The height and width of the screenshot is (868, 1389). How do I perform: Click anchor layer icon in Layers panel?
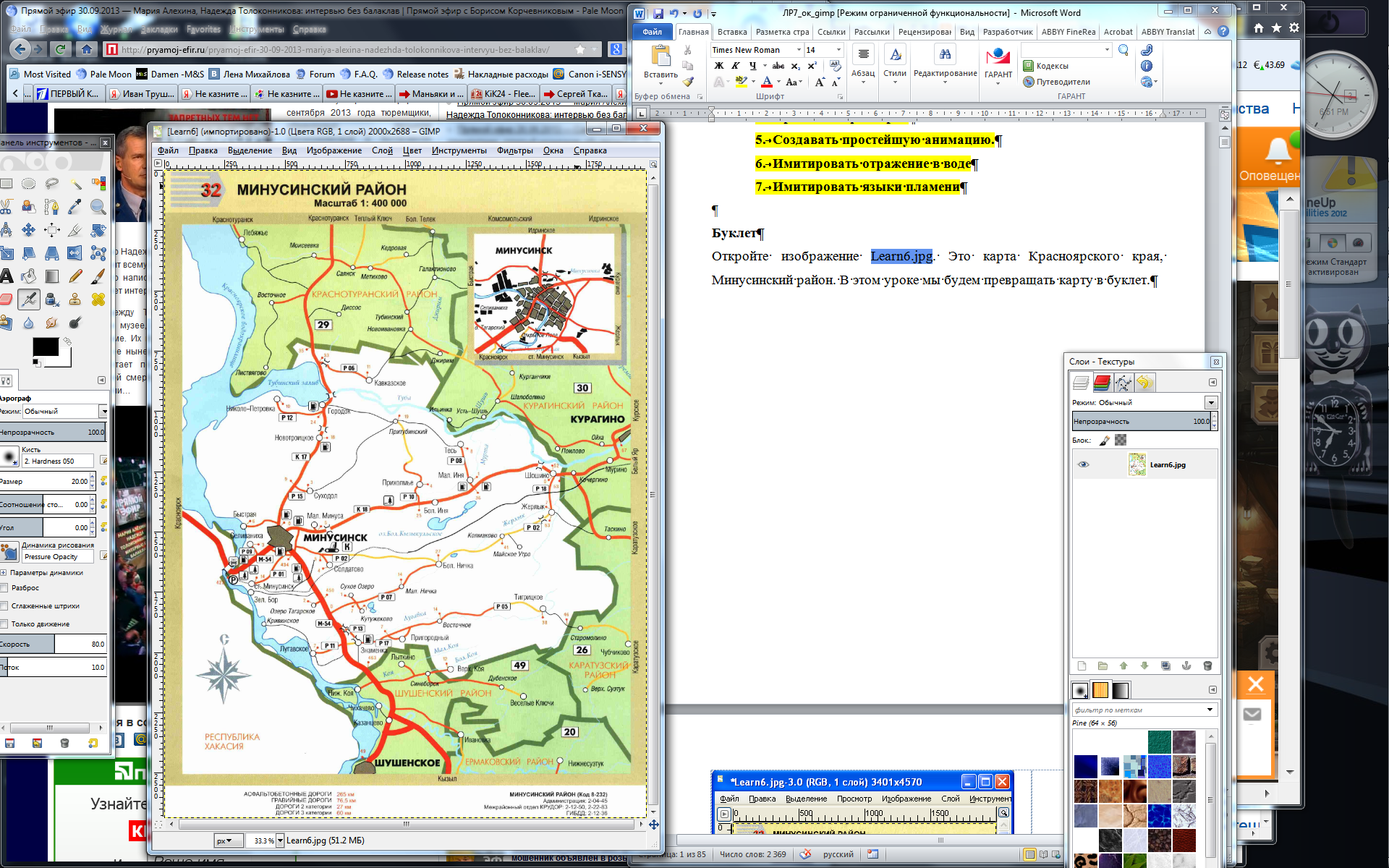(1186, 665)
